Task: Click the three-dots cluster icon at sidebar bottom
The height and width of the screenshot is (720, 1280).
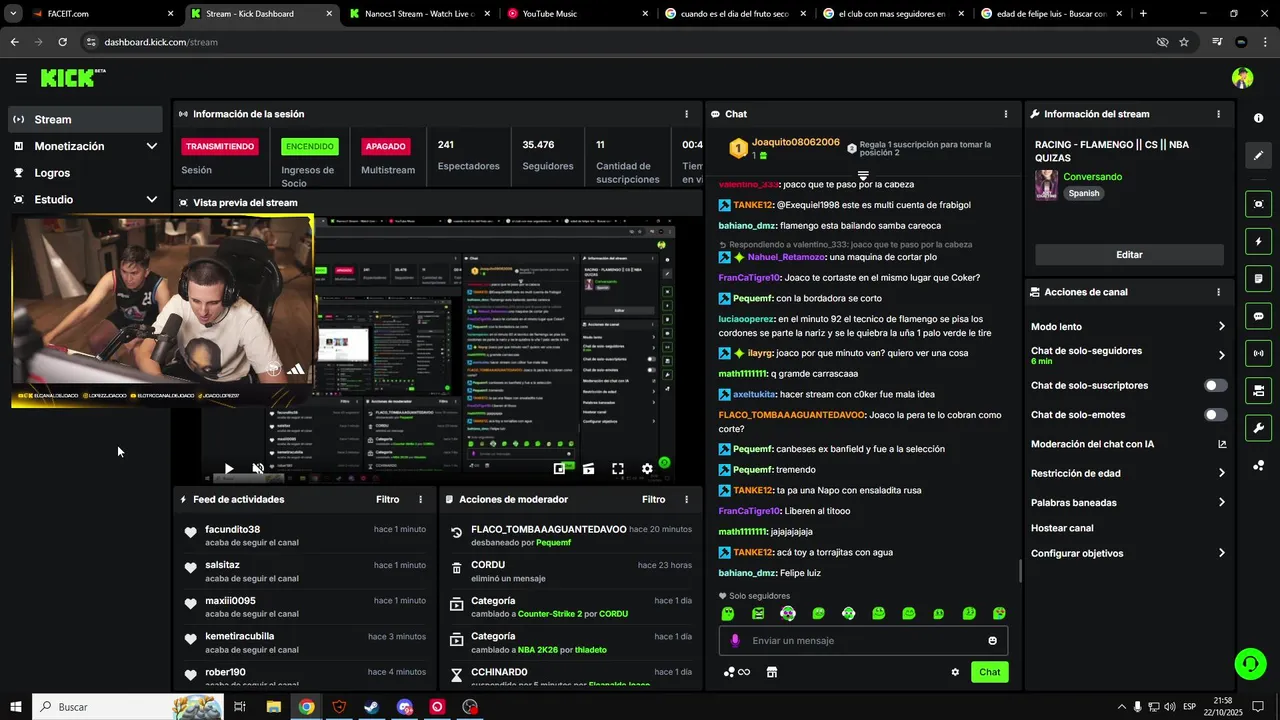Action: click(1258, 466)
